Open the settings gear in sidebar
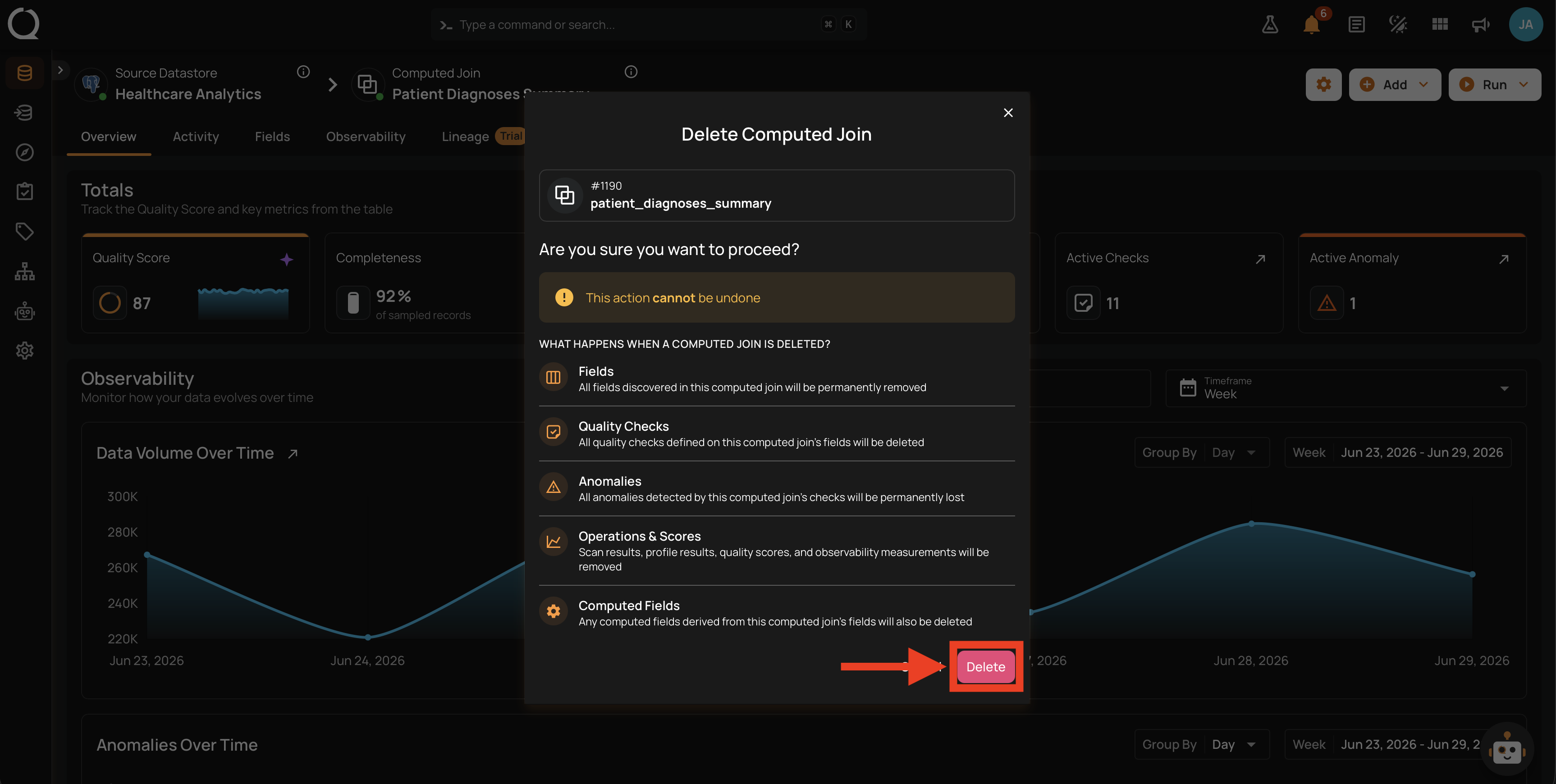 [x=25, y=351]
